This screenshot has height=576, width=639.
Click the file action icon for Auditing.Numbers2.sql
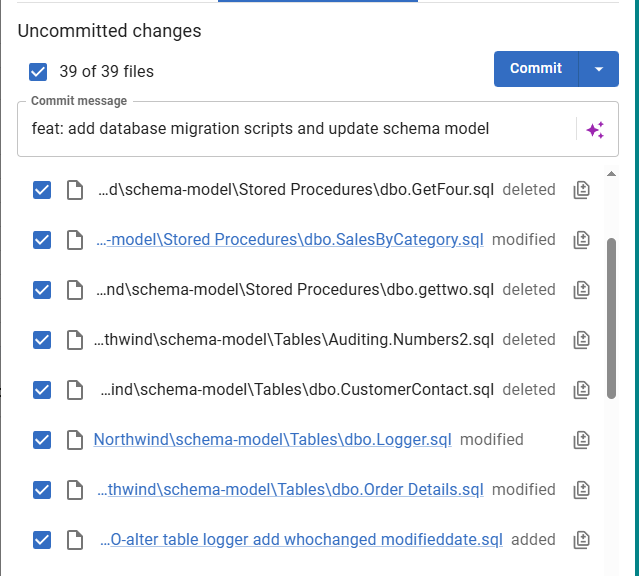pos(581,339)
